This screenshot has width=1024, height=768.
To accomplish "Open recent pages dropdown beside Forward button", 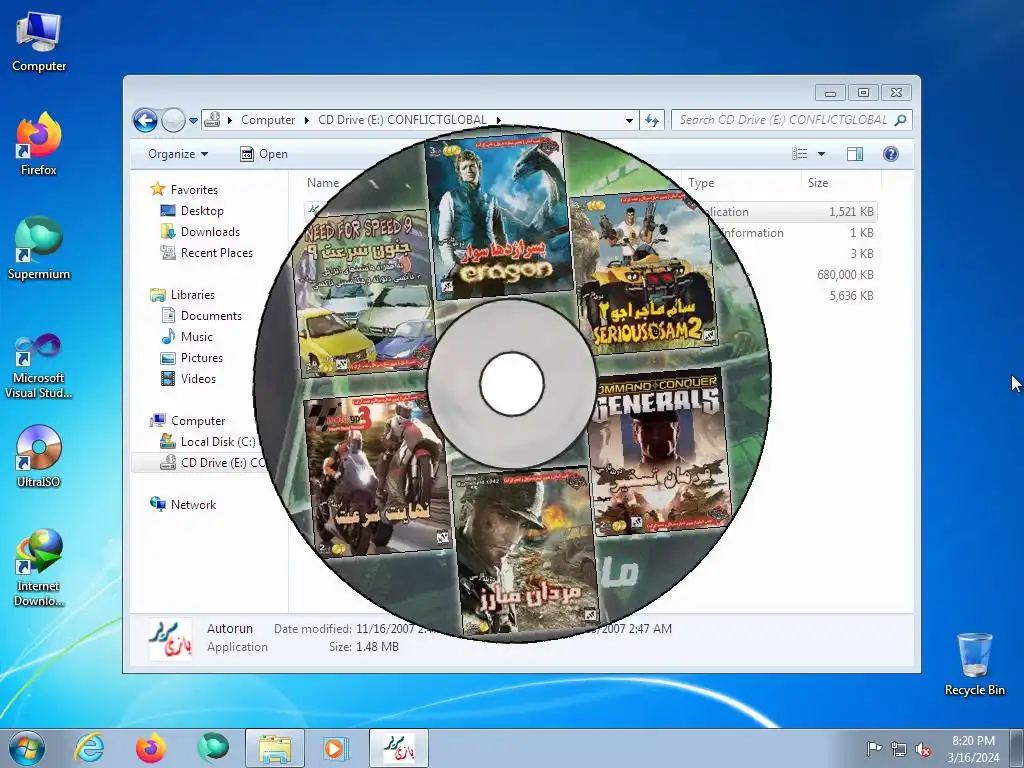I will (x=193, y=121).
